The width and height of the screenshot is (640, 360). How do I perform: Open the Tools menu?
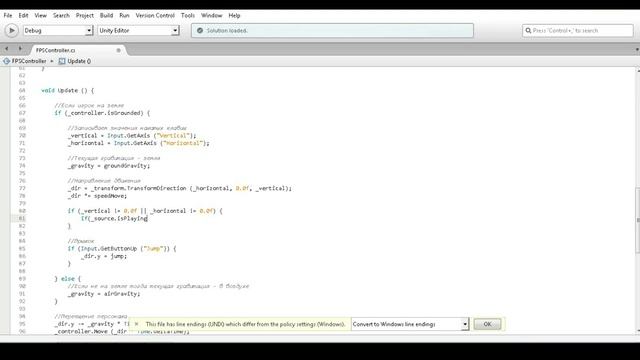tap(188, 16)
